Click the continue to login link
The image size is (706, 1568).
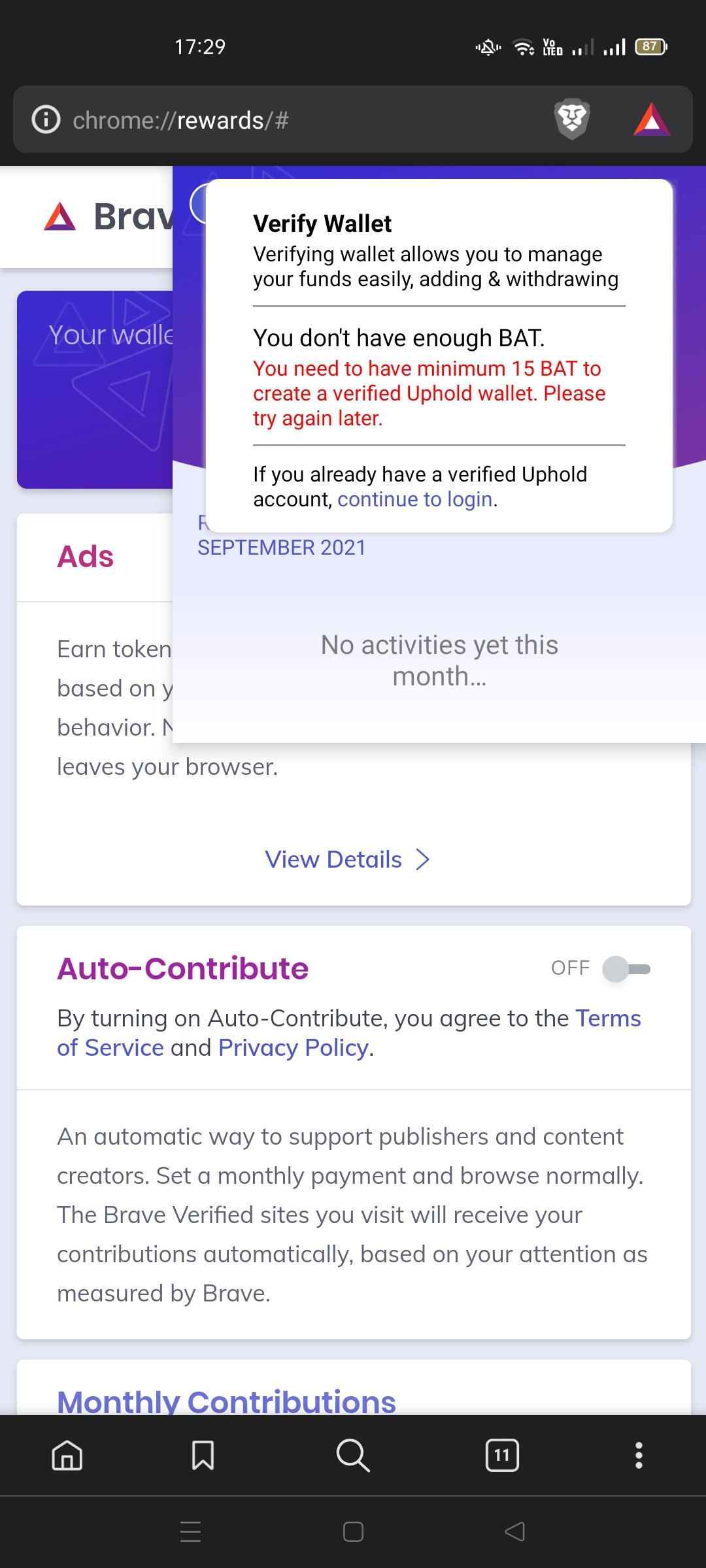(x=415, y=499)
